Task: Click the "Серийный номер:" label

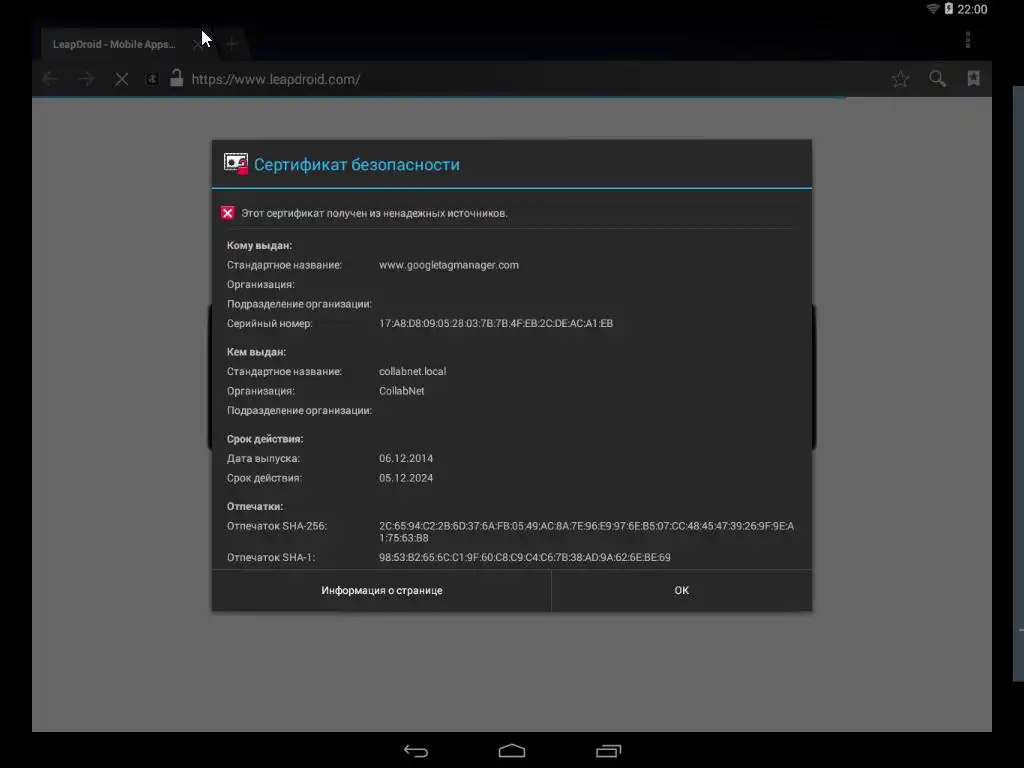Action: (269, 323)
